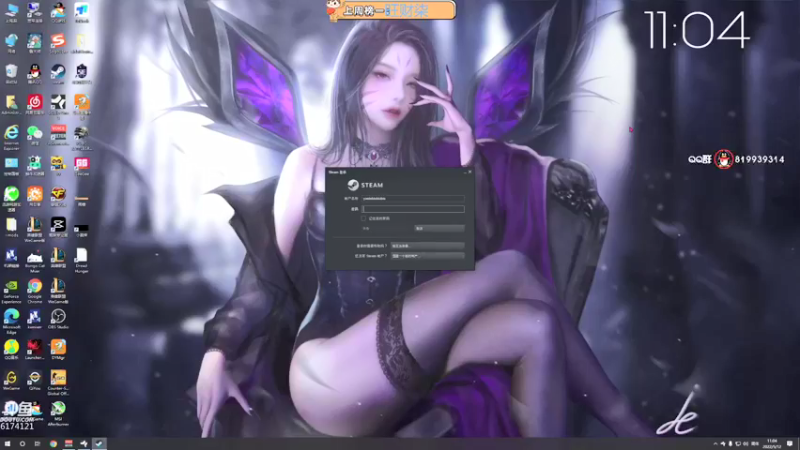The image size is (800, 450).
Task: Focus the Steam account name field
Action: (x=413, y=198)
